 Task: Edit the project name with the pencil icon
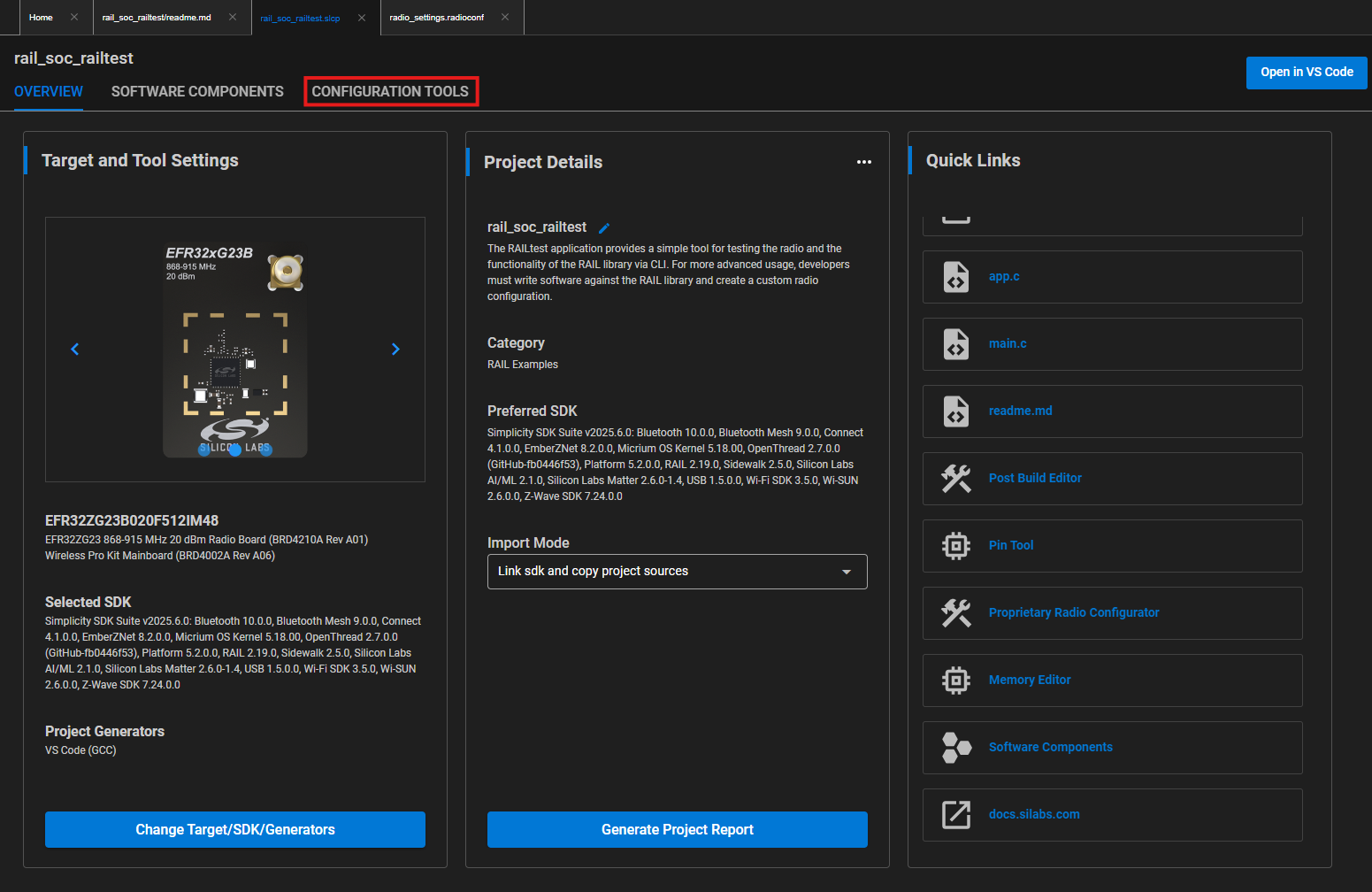603,227
